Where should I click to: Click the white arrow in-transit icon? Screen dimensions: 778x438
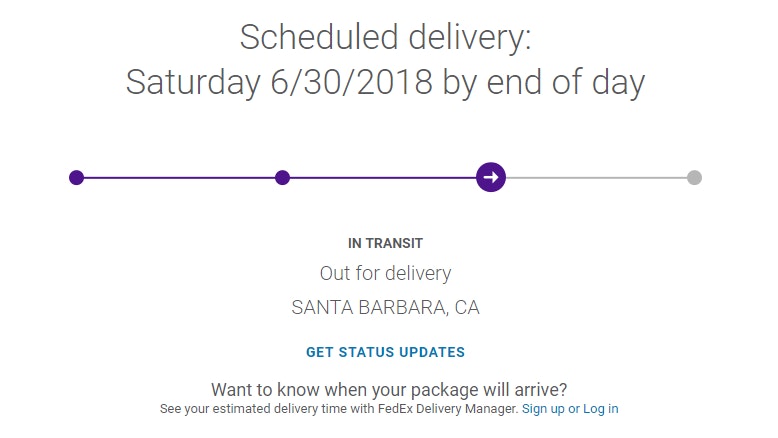[x=490, y=178]
